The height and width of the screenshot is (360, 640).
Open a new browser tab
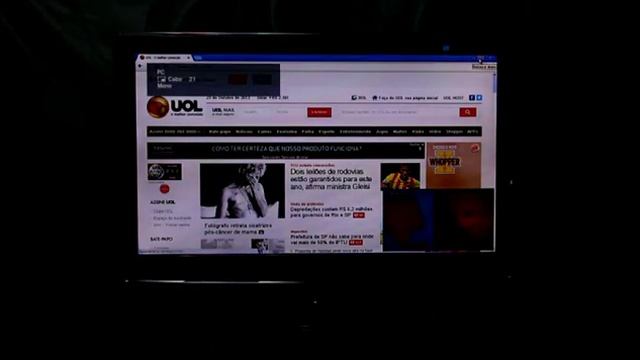pos(198,58)
